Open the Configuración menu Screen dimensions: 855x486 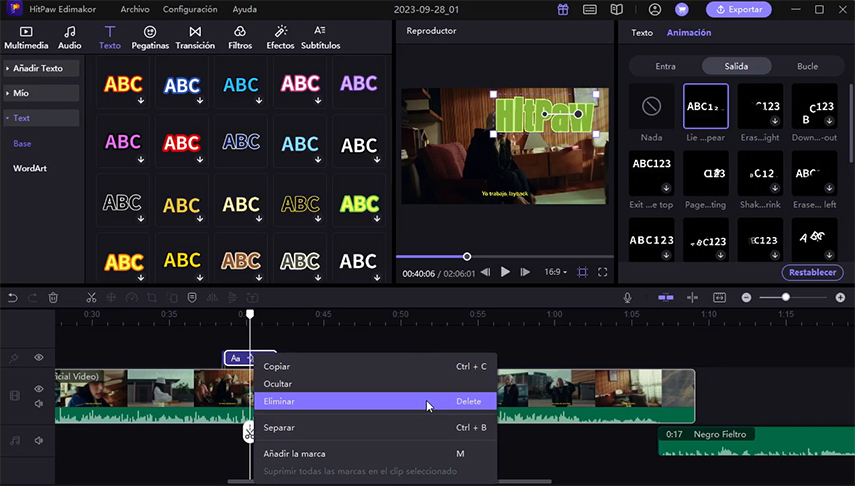(190, 9)
